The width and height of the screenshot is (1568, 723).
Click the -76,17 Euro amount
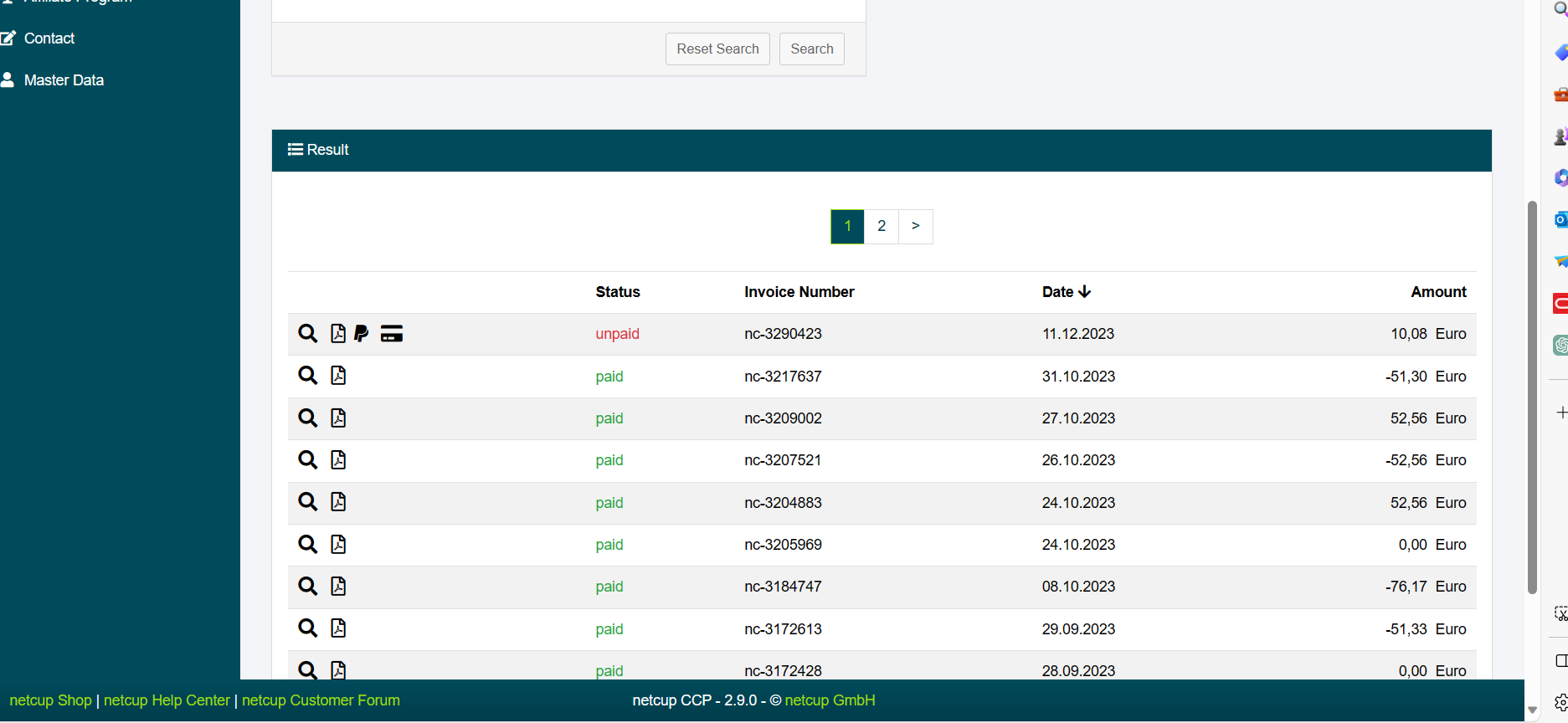pos(1426,587)
